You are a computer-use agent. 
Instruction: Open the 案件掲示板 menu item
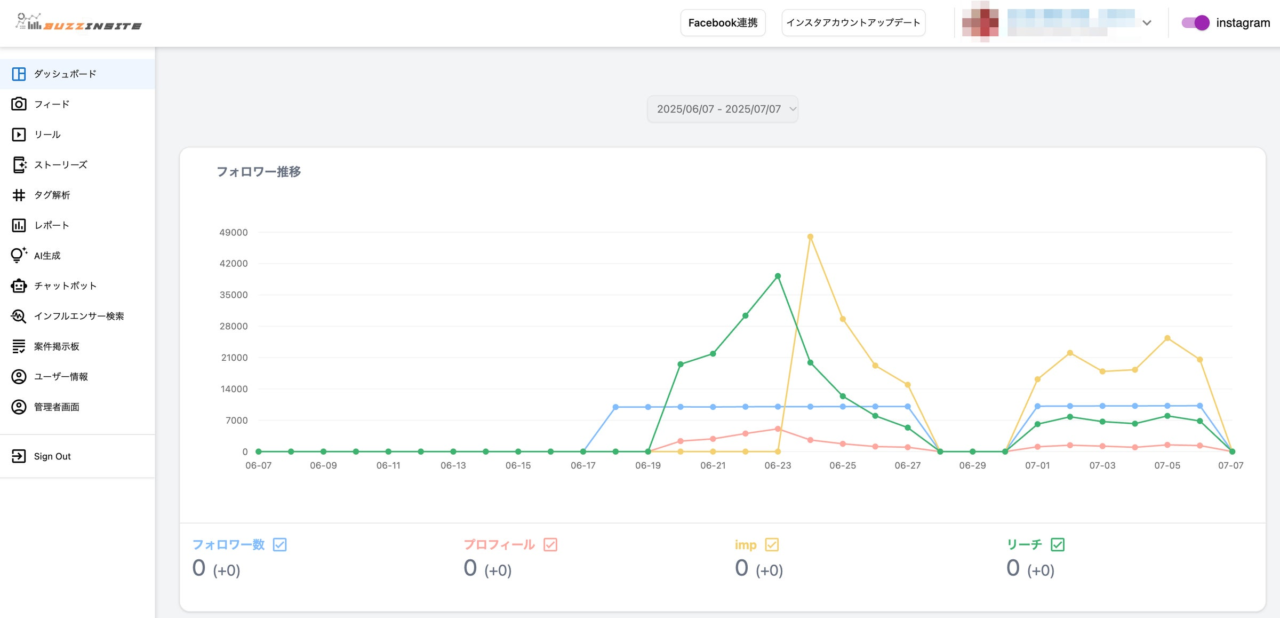pos(56,346)
